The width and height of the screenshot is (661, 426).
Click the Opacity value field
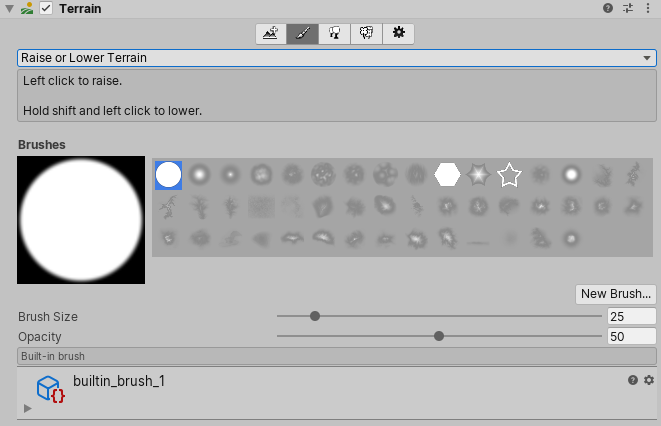(x=631, y=336)
